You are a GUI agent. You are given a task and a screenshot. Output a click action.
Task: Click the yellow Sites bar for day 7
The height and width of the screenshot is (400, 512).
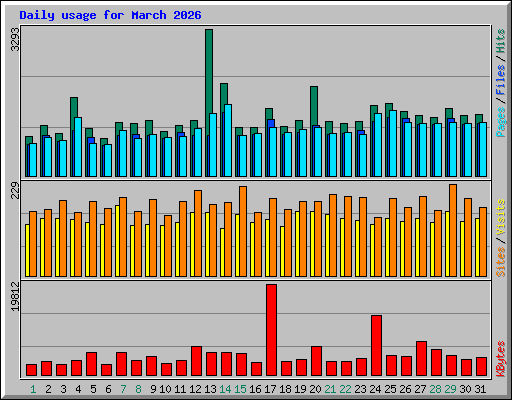117,241
